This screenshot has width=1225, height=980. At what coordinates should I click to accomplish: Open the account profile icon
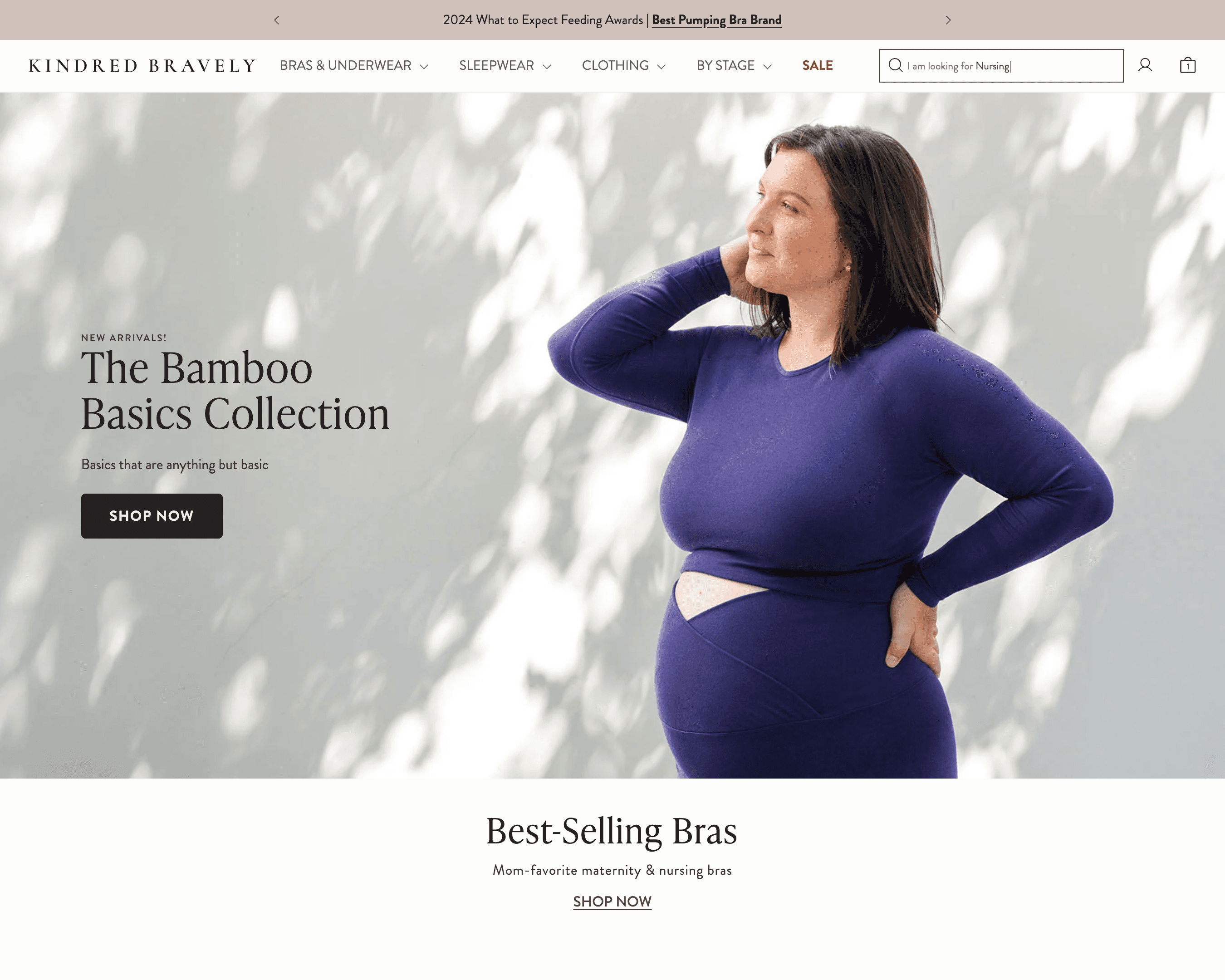1145,65
